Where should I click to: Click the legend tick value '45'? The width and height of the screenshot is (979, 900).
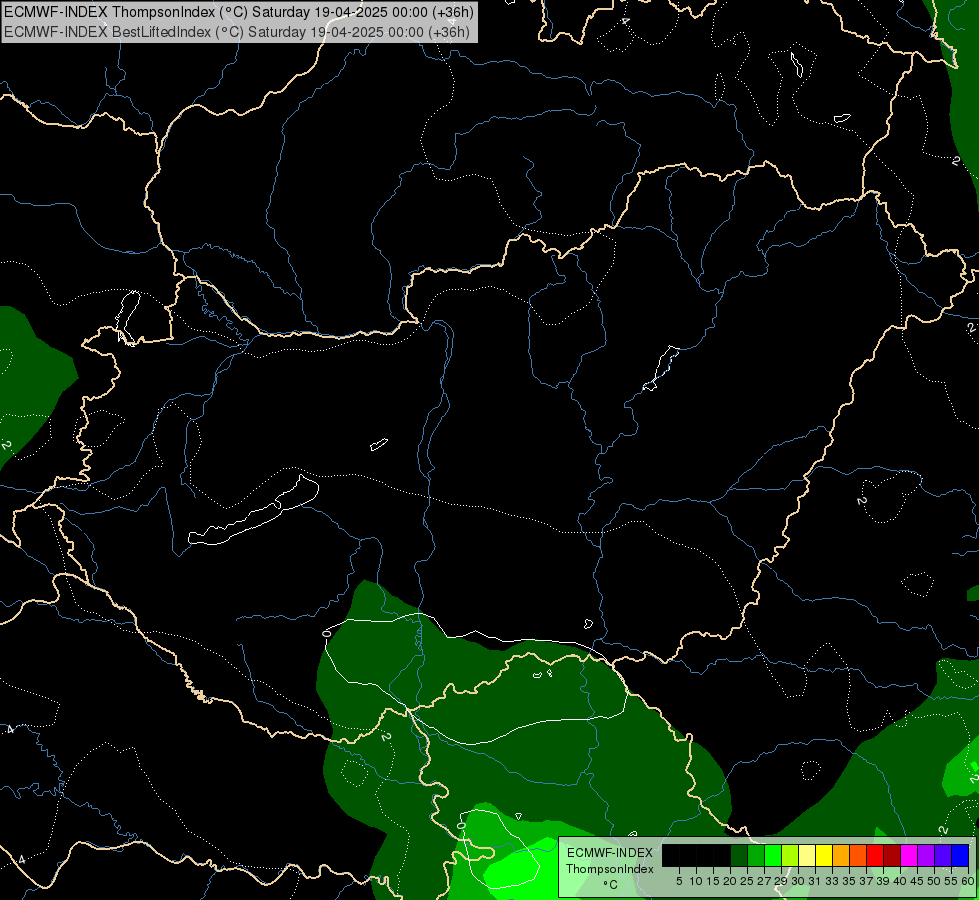917,881
